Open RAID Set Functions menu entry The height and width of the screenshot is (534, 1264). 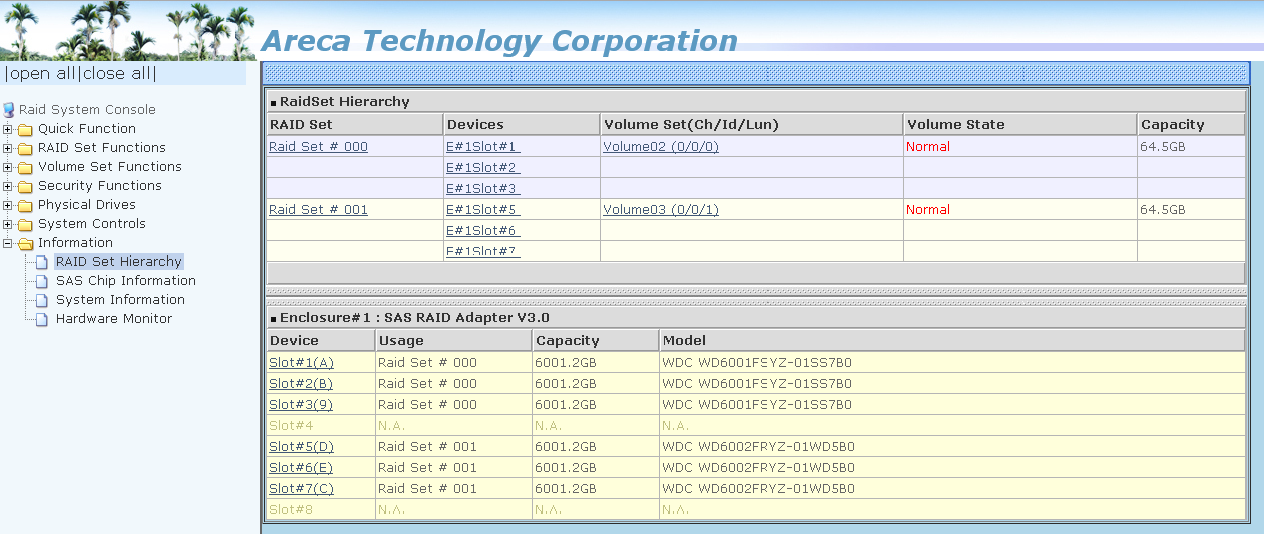click(x=102, y=148)
